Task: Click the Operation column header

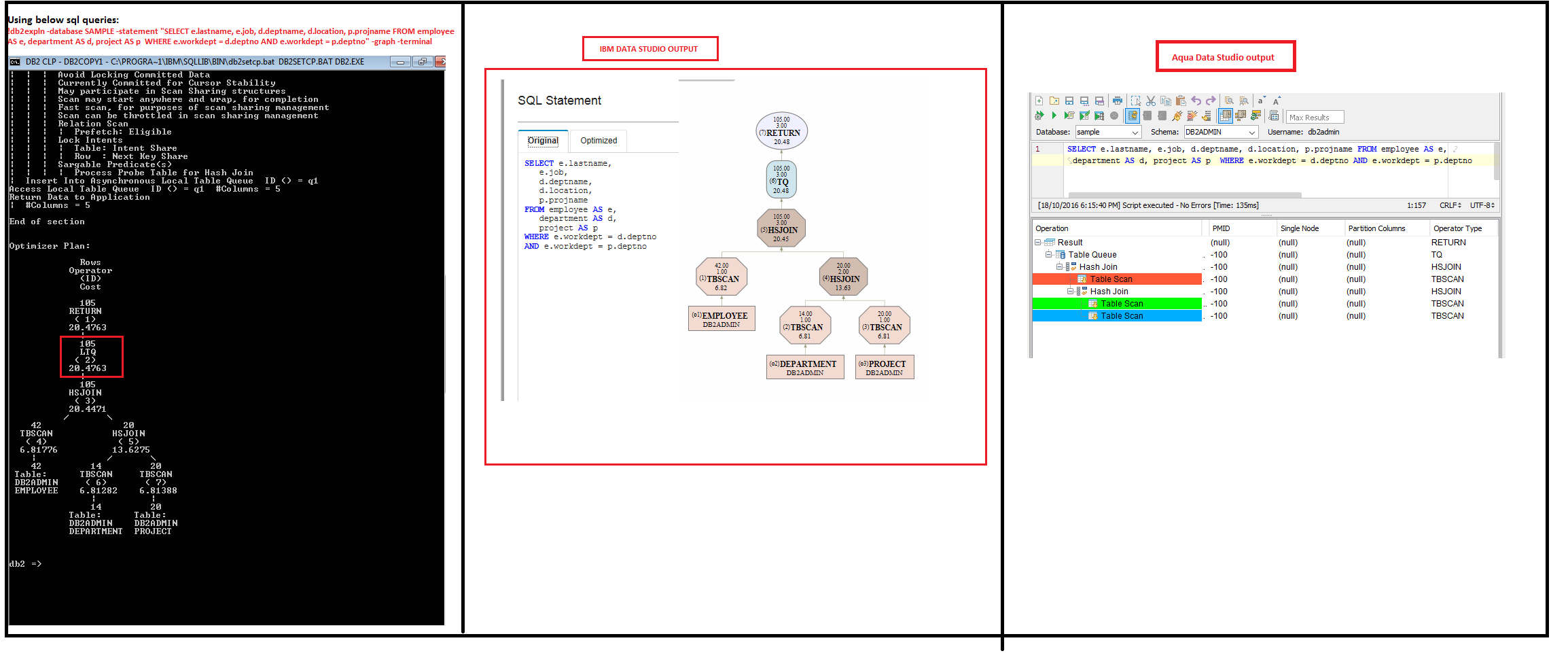Action: (1118, 228)
